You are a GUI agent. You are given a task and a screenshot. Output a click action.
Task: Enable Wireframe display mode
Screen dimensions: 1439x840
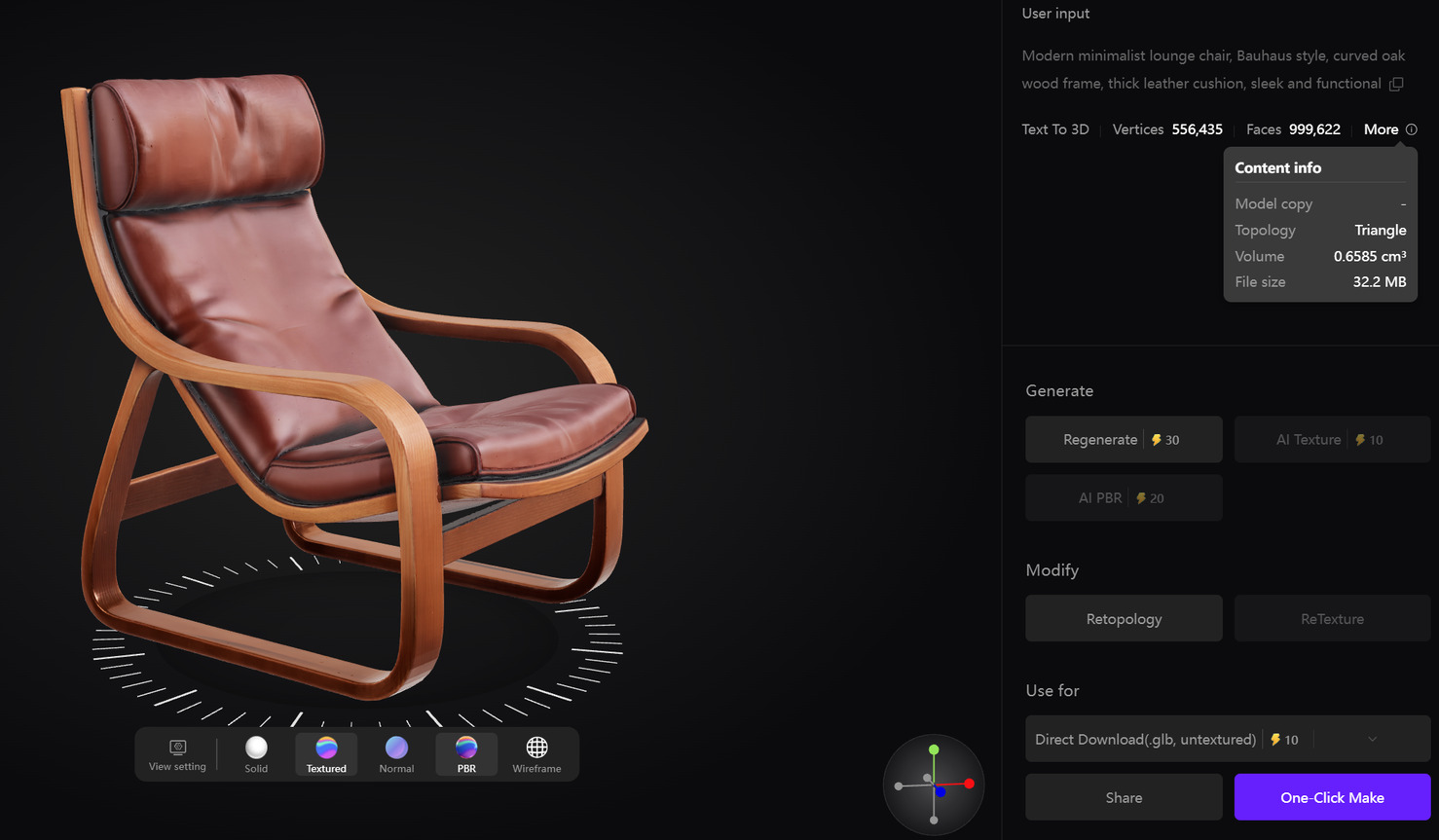click(536, 753)
